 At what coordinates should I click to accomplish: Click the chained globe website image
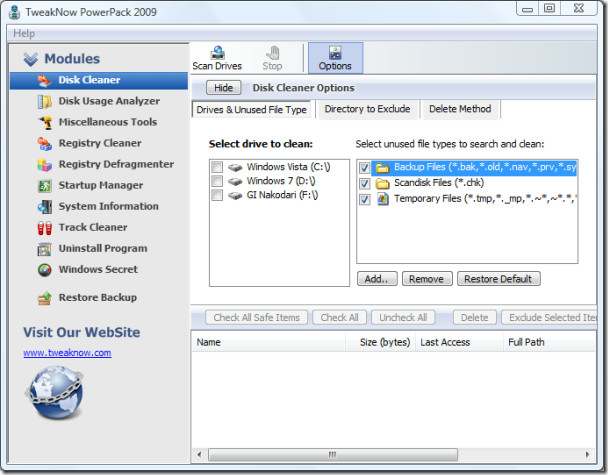tap(54, 392)
